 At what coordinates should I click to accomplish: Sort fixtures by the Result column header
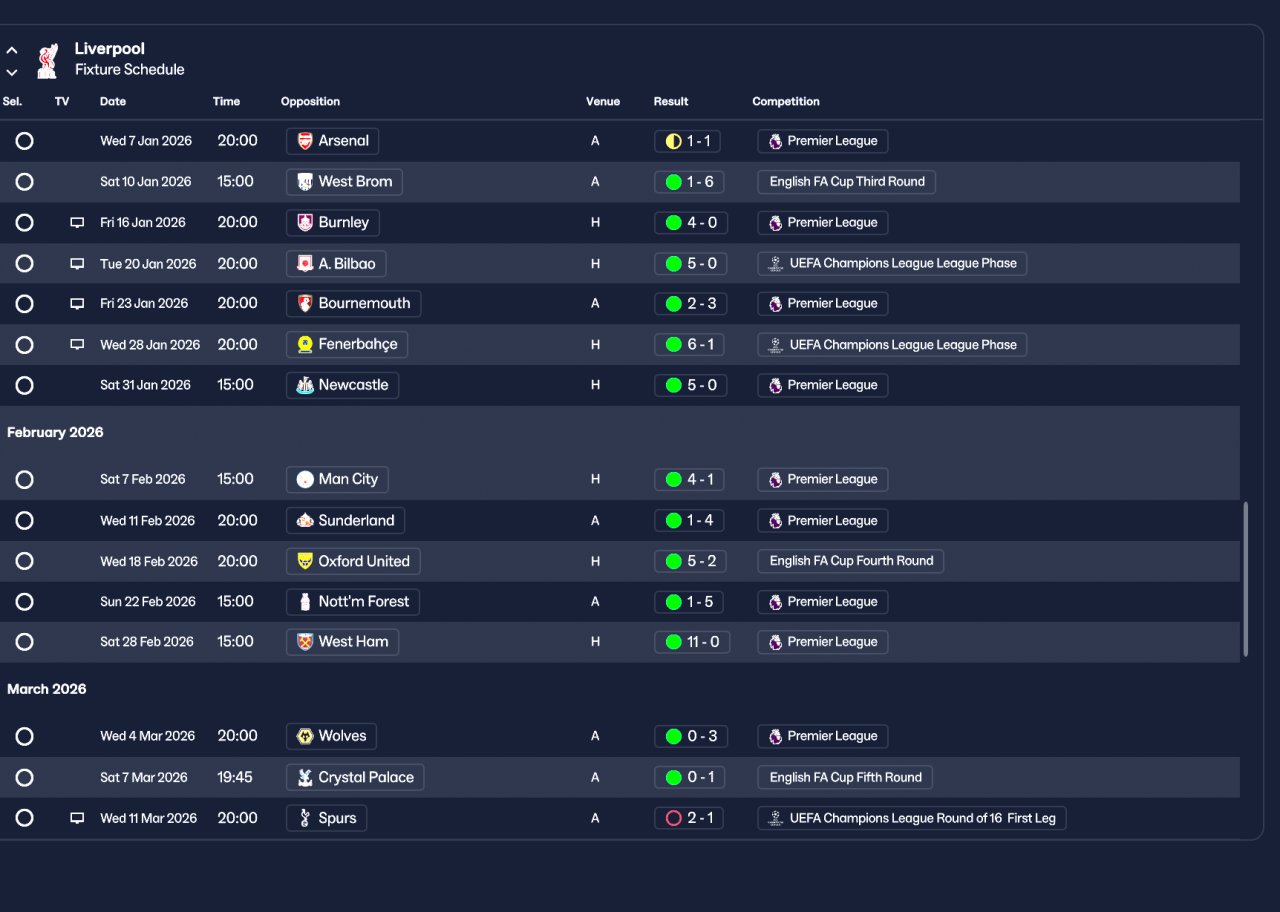(671, 101)
